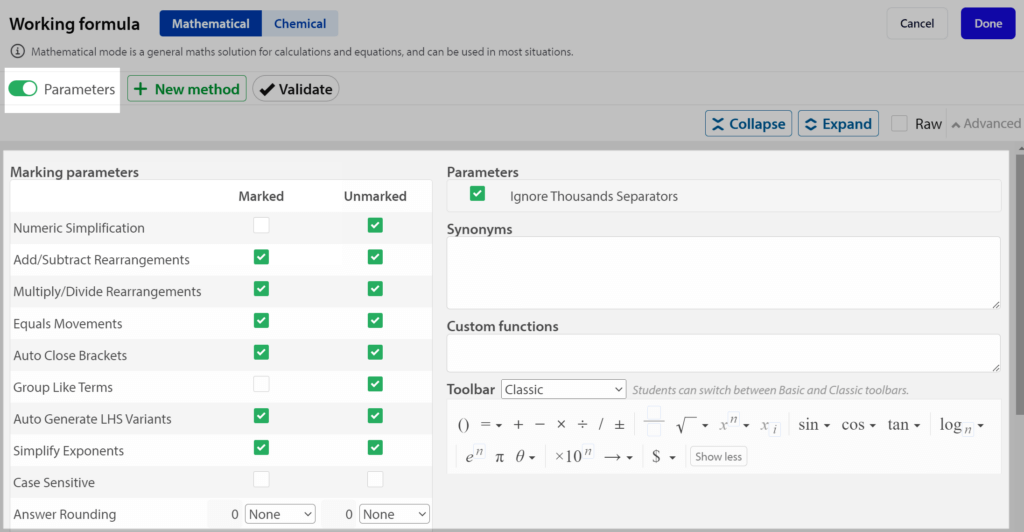Image resolution: width=1024 pixels, height=532 pixels.
Task: Insert theta symbol
Action: (x=520, y=456)
